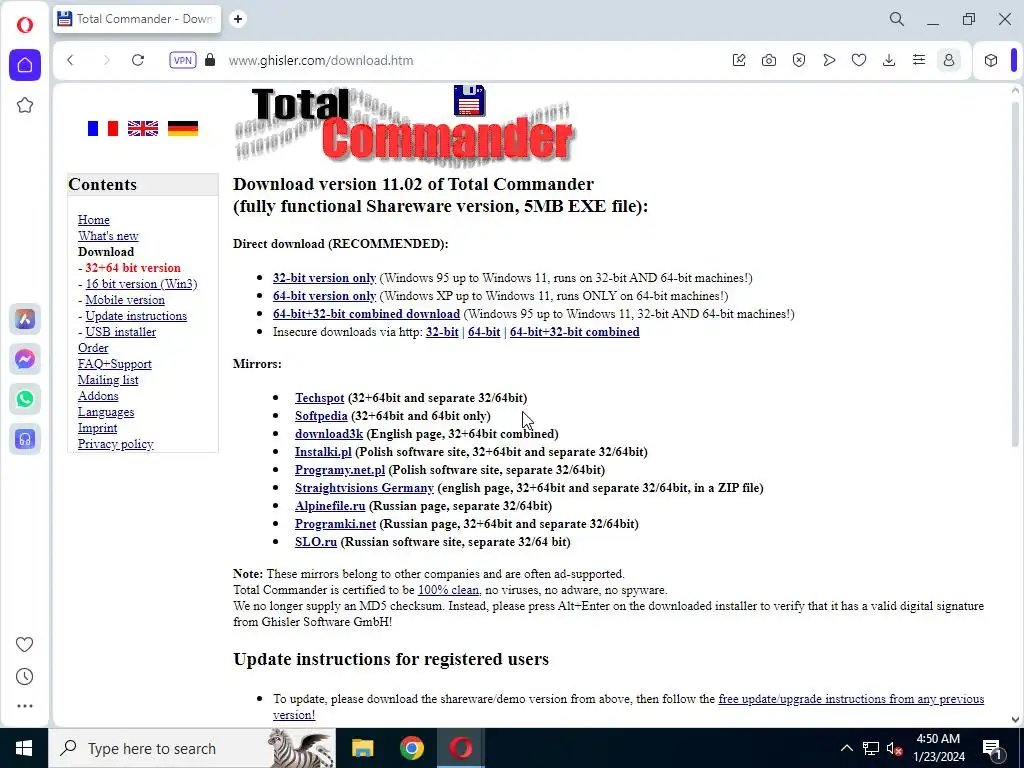Viewport: 1024px width, 768px height.
Task: Add page to bookmarks heart icon
Action: (x=859, y=60)
